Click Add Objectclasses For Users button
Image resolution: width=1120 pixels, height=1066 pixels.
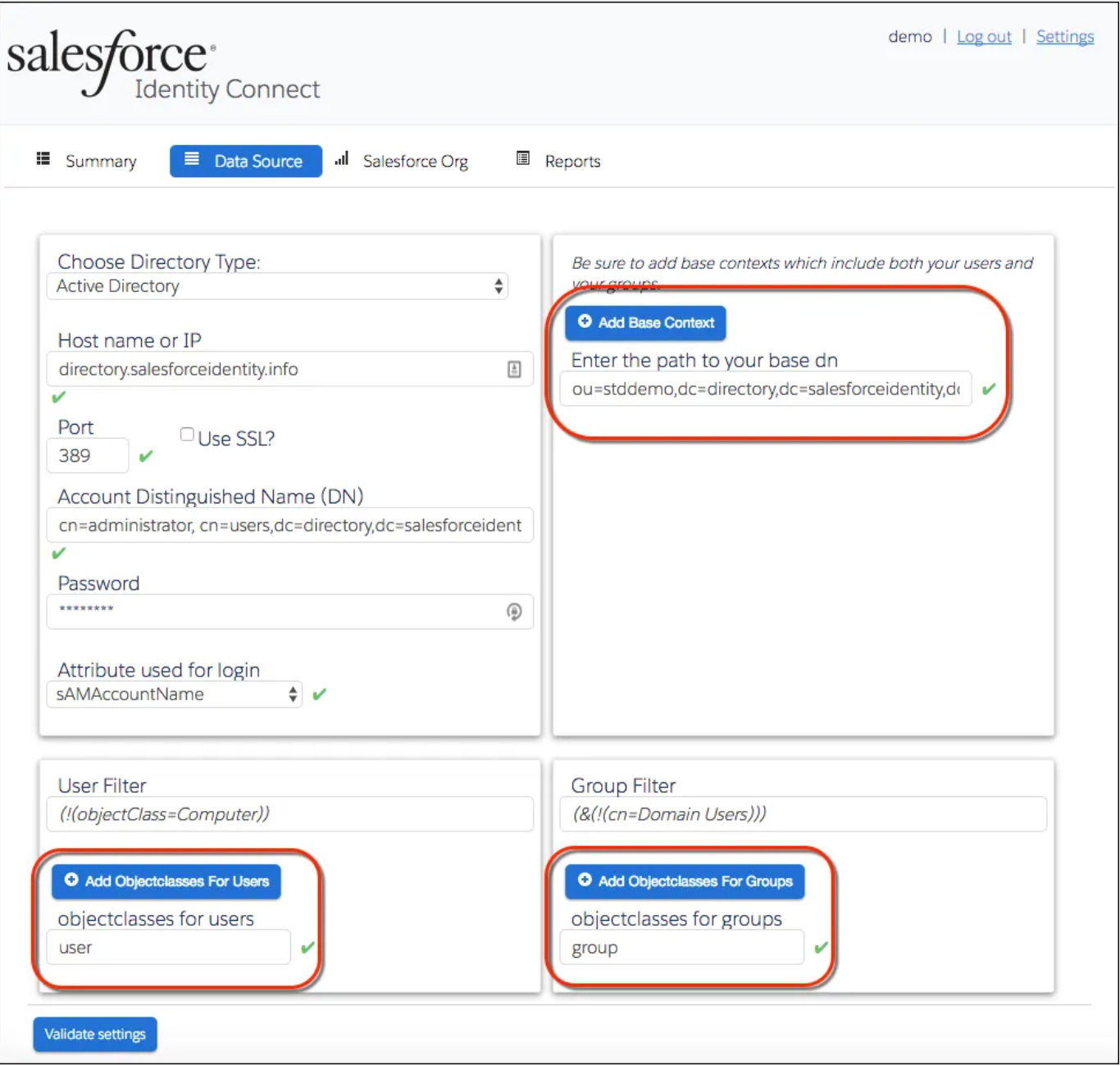click(x=166, y=881)
